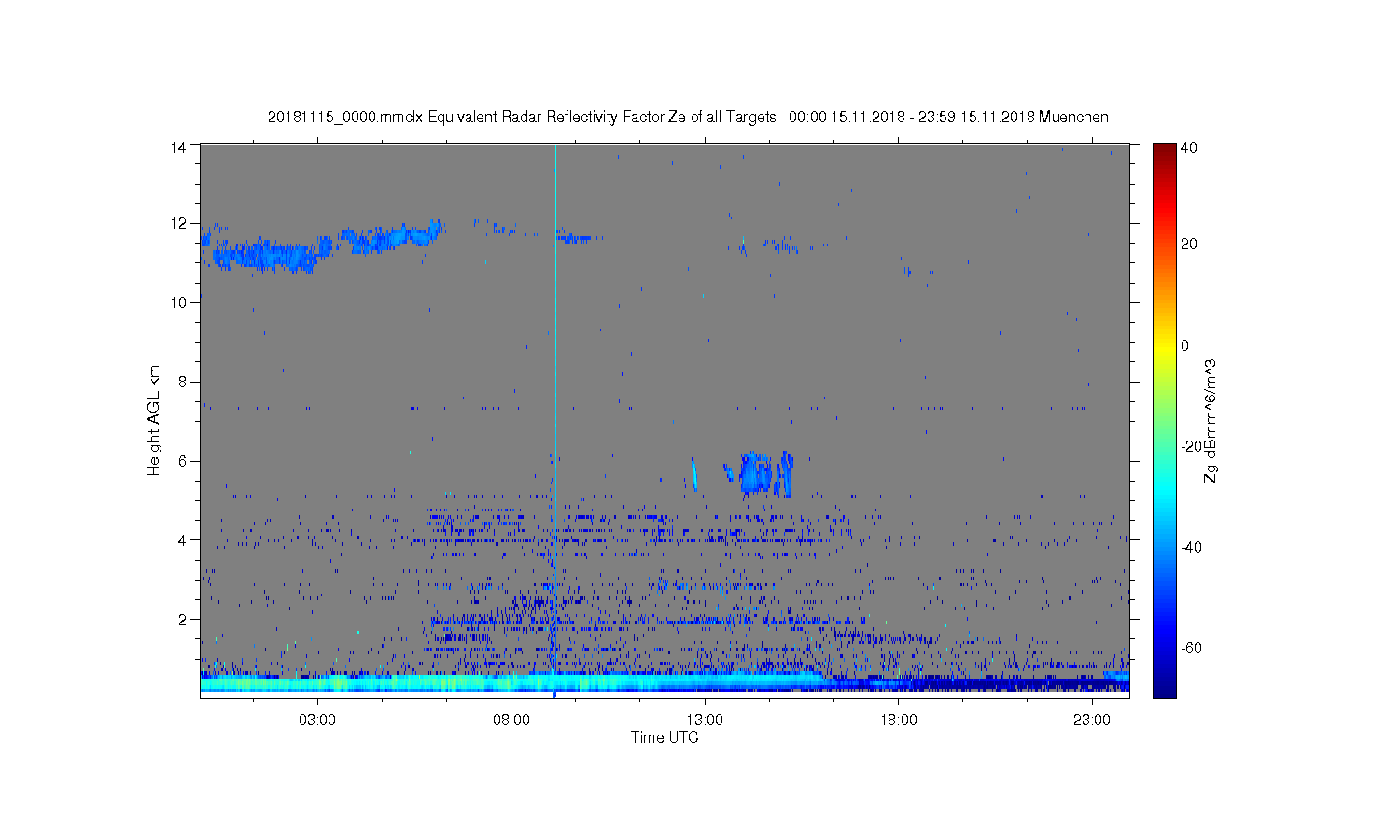Pick the "8" height axis tick label
The width and height of the screenshot is (1400, 840).
[x=183, y=382]
